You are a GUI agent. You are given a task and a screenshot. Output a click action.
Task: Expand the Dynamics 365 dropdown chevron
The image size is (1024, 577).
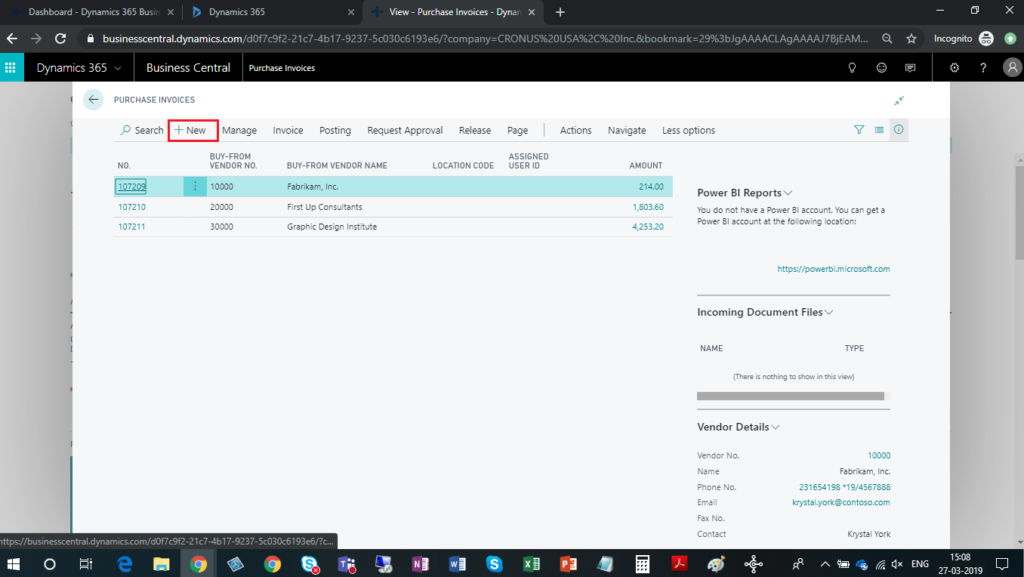tap(119, 68)
